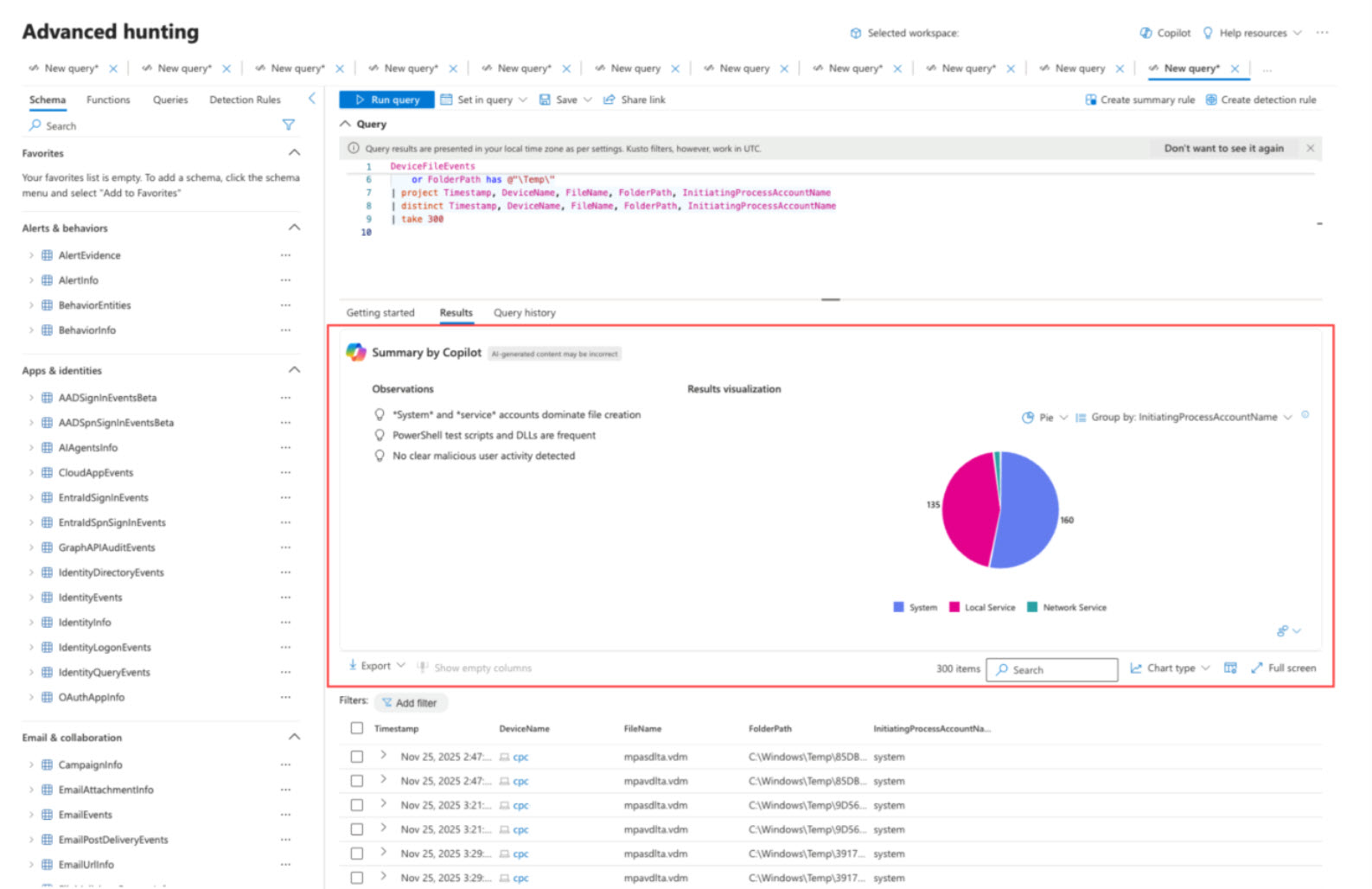The width and height of the screenshot is (1372, 889).
Task: Click the Copilot icon in header
Action: coord(1145,33)
